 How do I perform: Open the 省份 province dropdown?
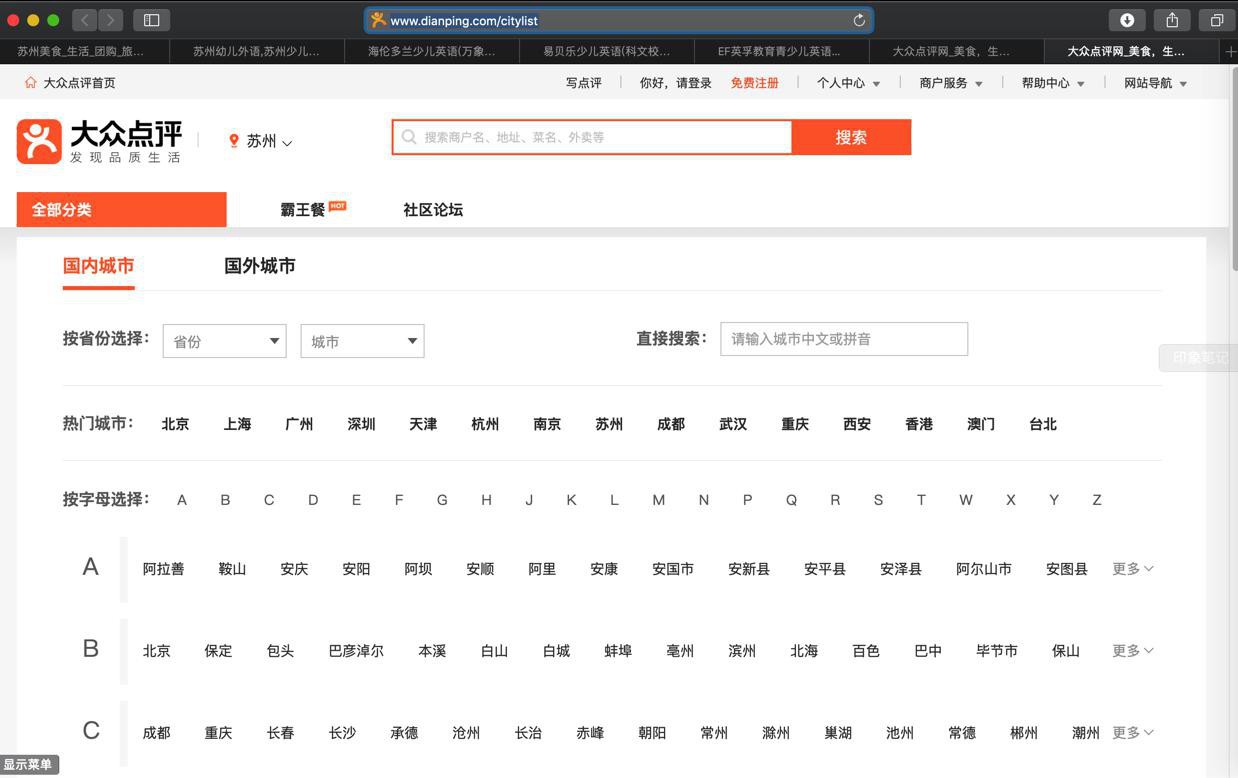point(224,341)
